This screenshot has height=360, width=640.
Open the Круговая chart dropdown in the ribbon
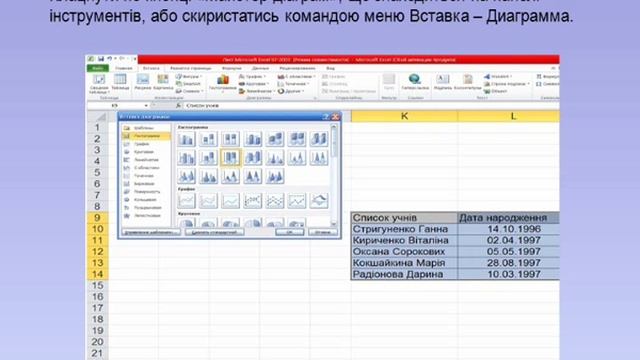[x=254, y=84]
